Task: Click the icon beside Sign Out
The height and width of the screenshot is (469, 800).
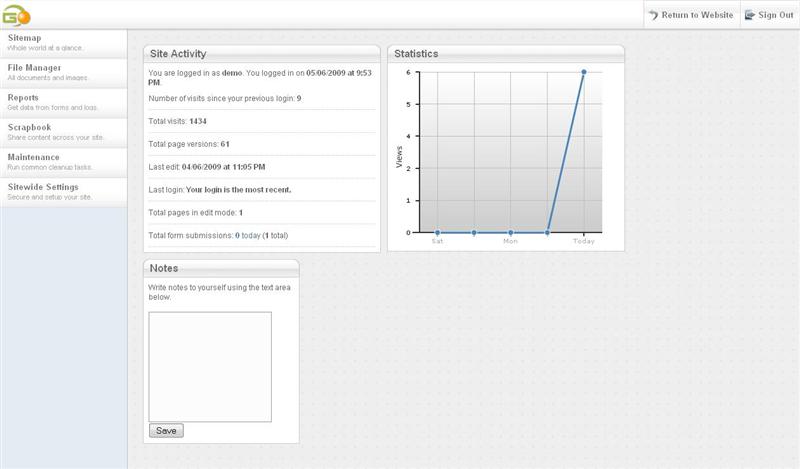Action: coord(750,15)
